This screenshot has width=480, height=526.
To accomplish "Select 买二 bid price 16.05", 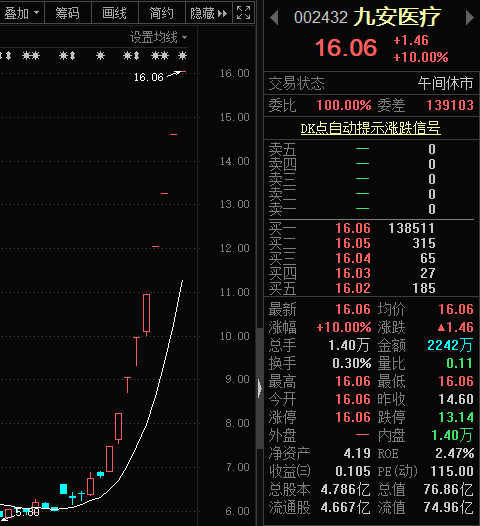I will point(353,243).
